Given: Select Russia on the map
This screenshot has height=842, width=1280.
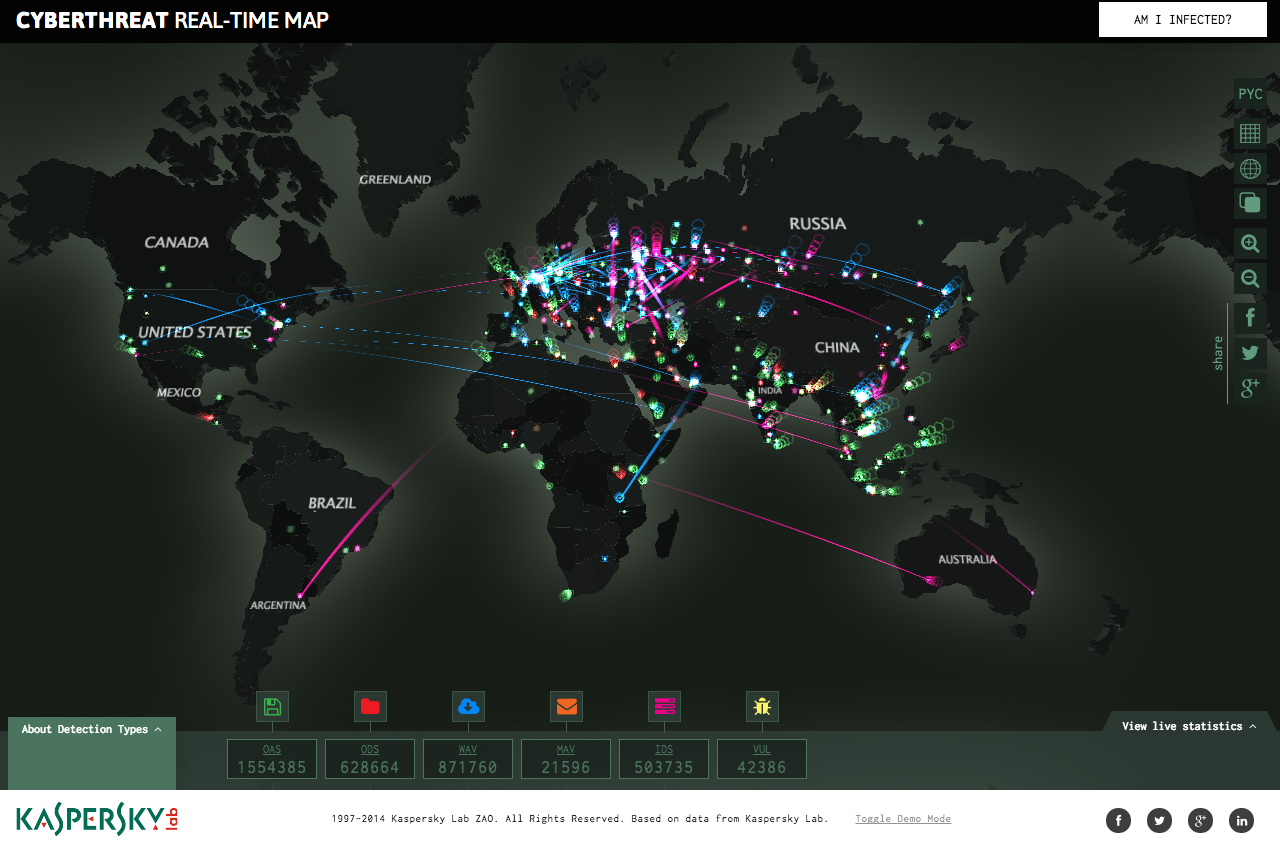Looking at the screenshot, I should [x=817, y=224].
